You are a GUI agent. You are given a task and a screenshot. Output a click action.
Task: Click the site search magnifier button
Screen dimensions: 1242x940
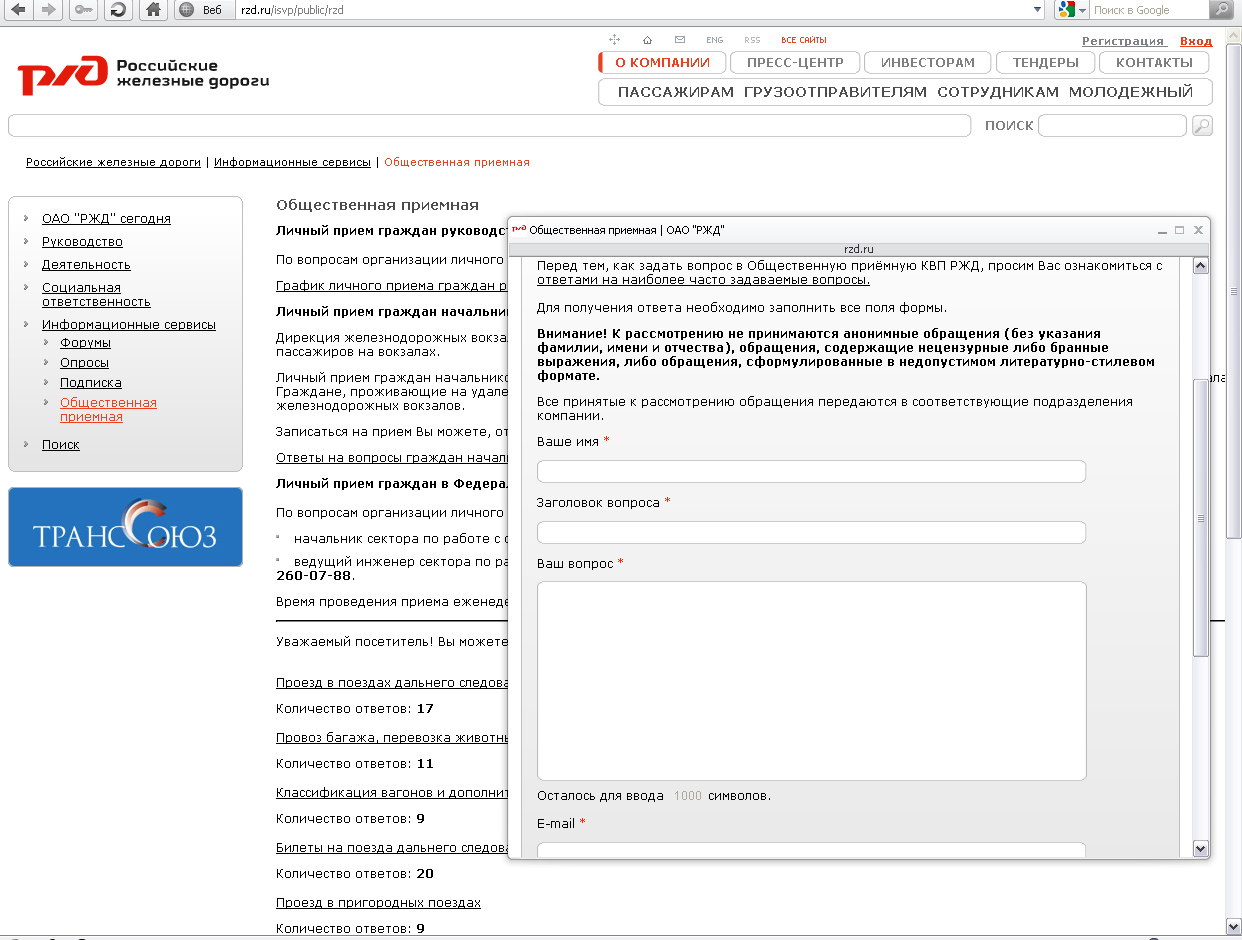pyautogui.click(x=1202, y=125)
